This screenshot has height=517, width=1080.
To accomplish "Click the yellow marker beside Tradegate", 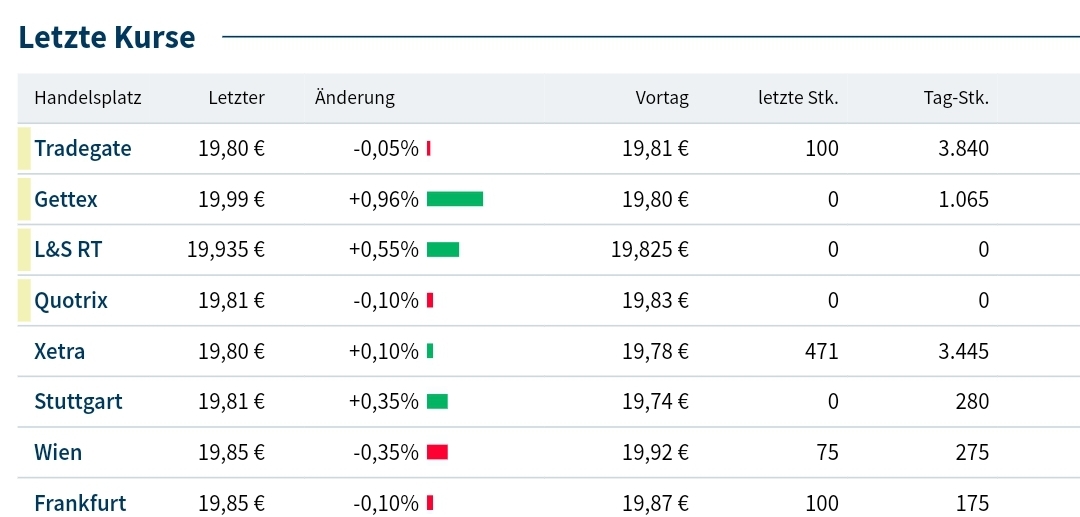I will (x=24, y=149).
